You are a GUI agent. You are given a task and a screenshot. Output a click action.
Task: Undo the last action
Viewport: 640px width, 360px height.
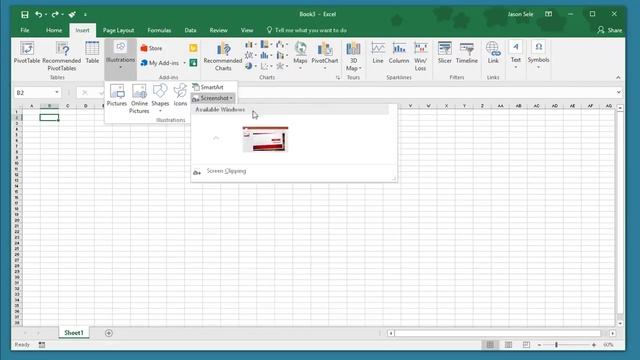click(x=38, y=15)
